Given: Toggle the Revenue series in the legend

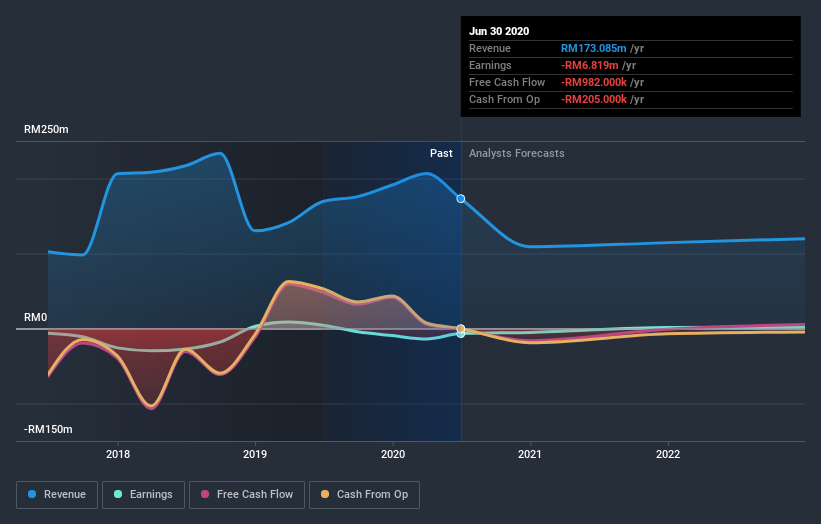Looking at the screenshot, I should pos(57,495).
